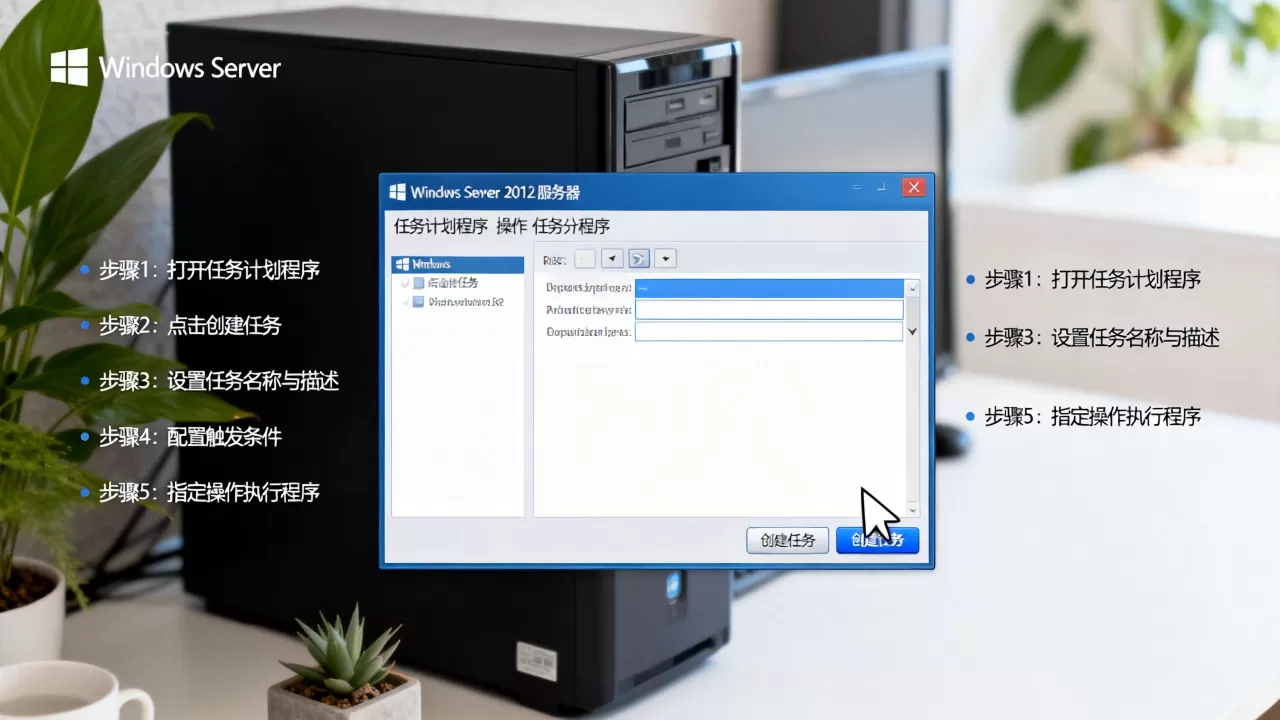Click the form pane's scrollbar down arrow
Viewport: 1280px width, 720px height.
tap(912, 509)
